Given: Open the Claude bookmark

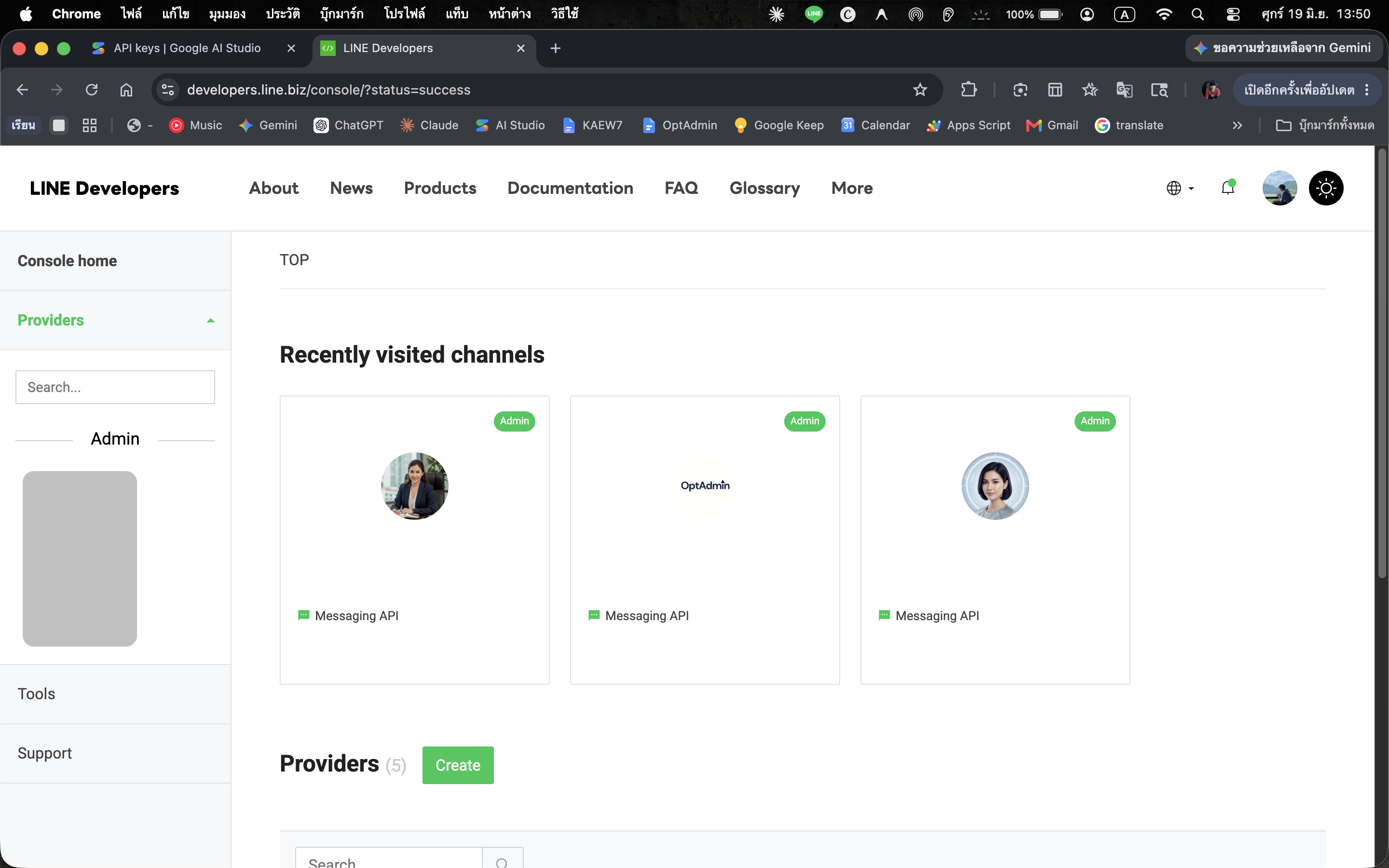Looking at the screenshot, I should coord(429,125).
